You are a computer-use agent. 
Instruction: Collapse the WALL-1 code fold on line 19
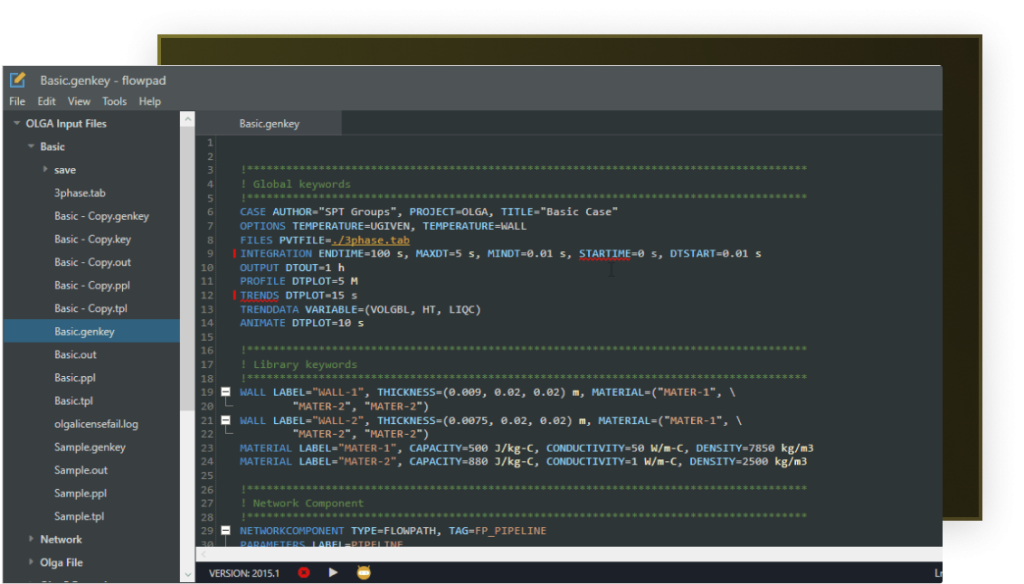[226, 392]
